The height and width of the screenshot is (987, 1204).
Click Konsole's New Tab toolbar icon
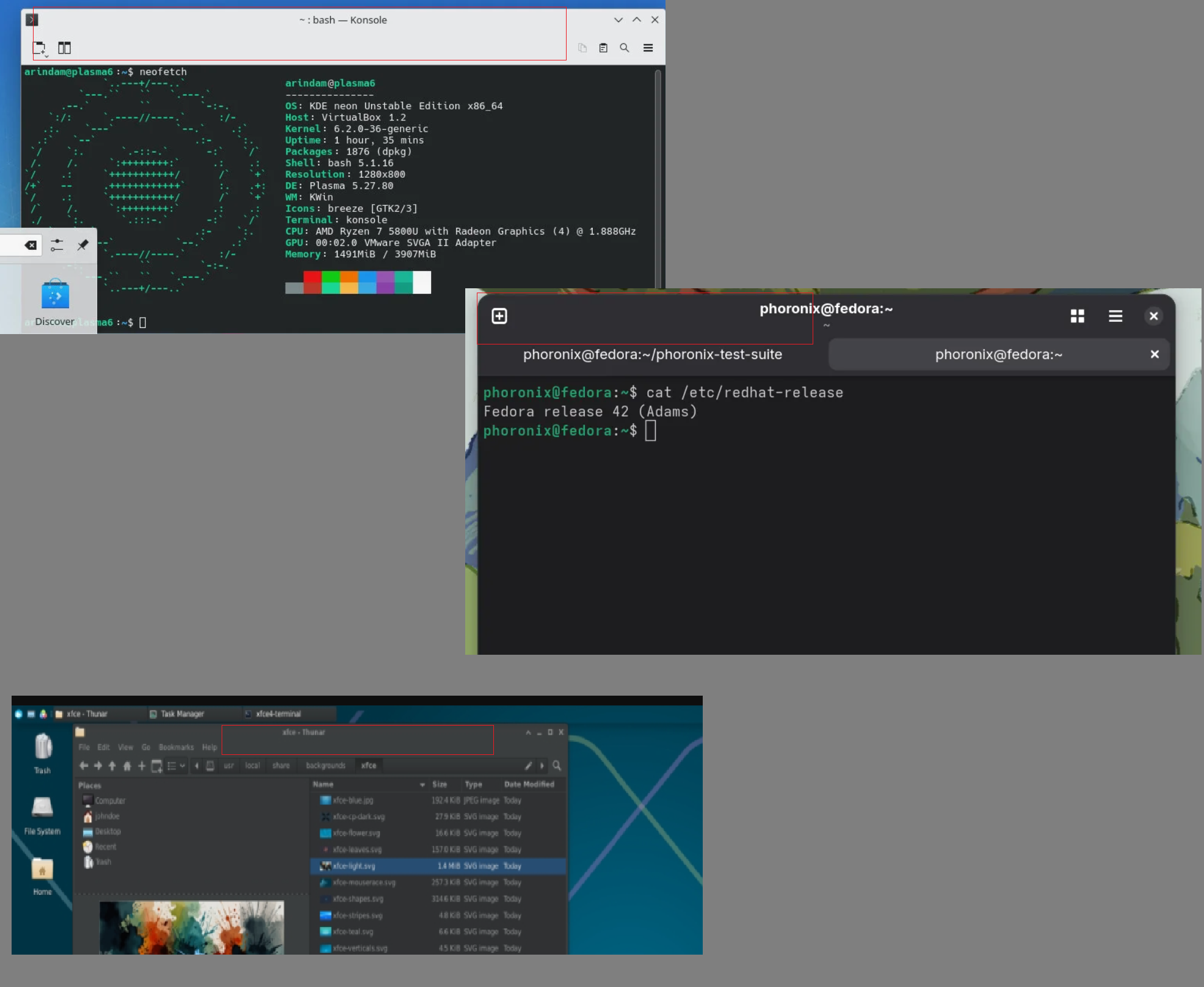click(40, 48)
